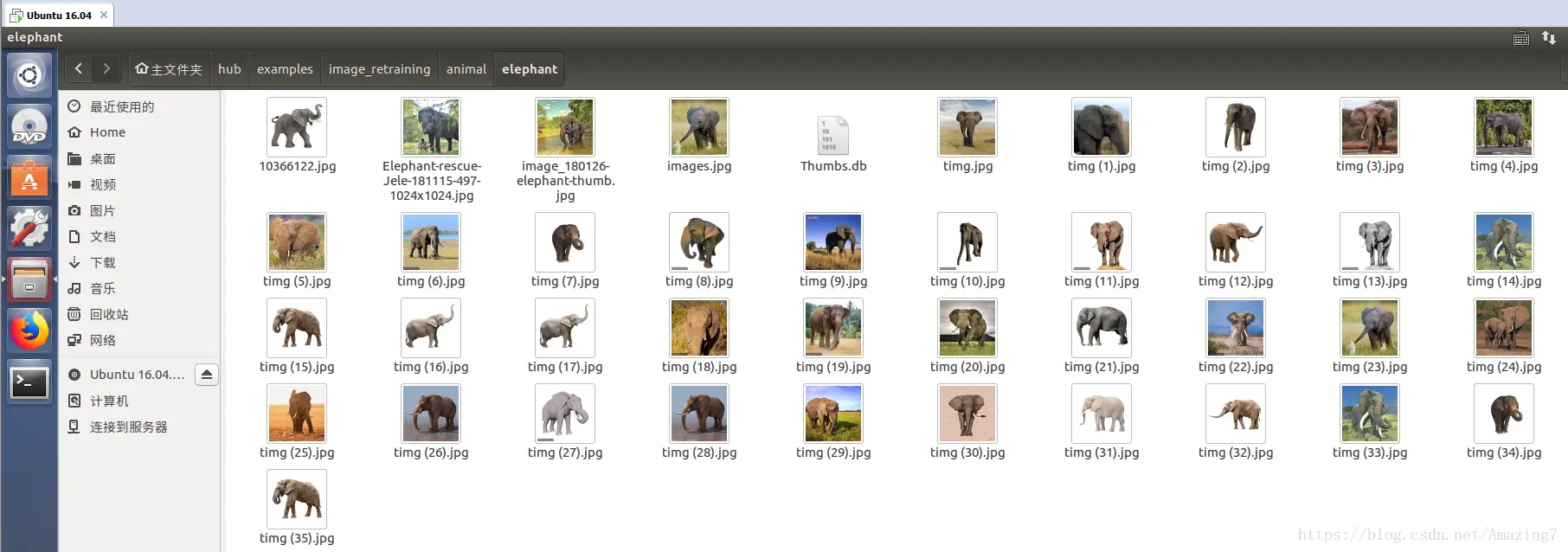This screenshot has width=1568, height=552.
Task: Select timg (34).jpg thumbnail
Action: [x=1504, y=414]
